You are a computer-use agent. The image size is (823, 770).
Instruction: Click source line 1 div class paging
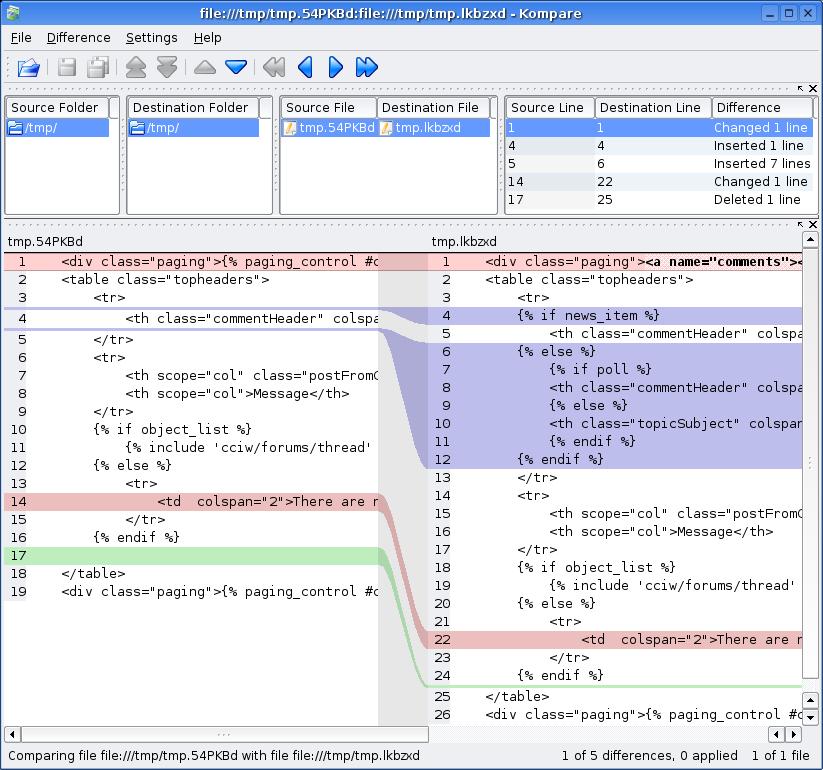(x=191, y=262)
